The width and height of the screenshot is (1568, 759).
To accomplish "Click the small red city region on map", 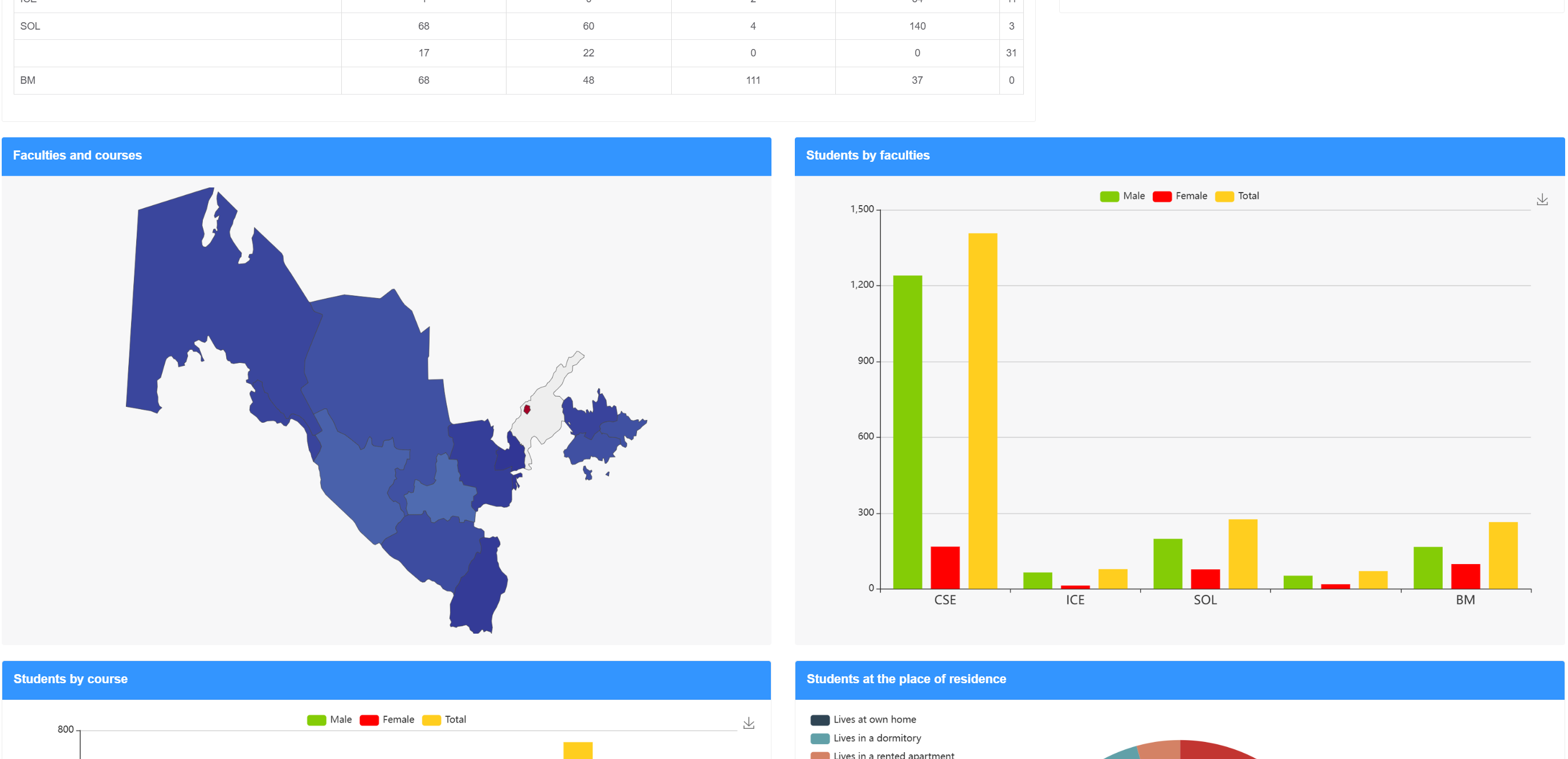I will click(x=527, y=410).
